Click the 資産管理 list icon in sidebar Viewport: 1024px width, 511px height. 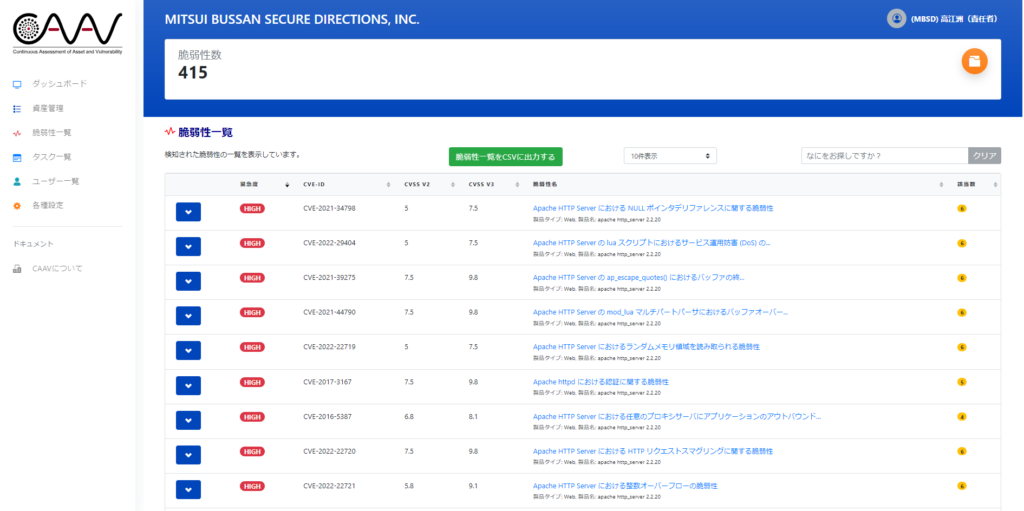click(17, 108)
